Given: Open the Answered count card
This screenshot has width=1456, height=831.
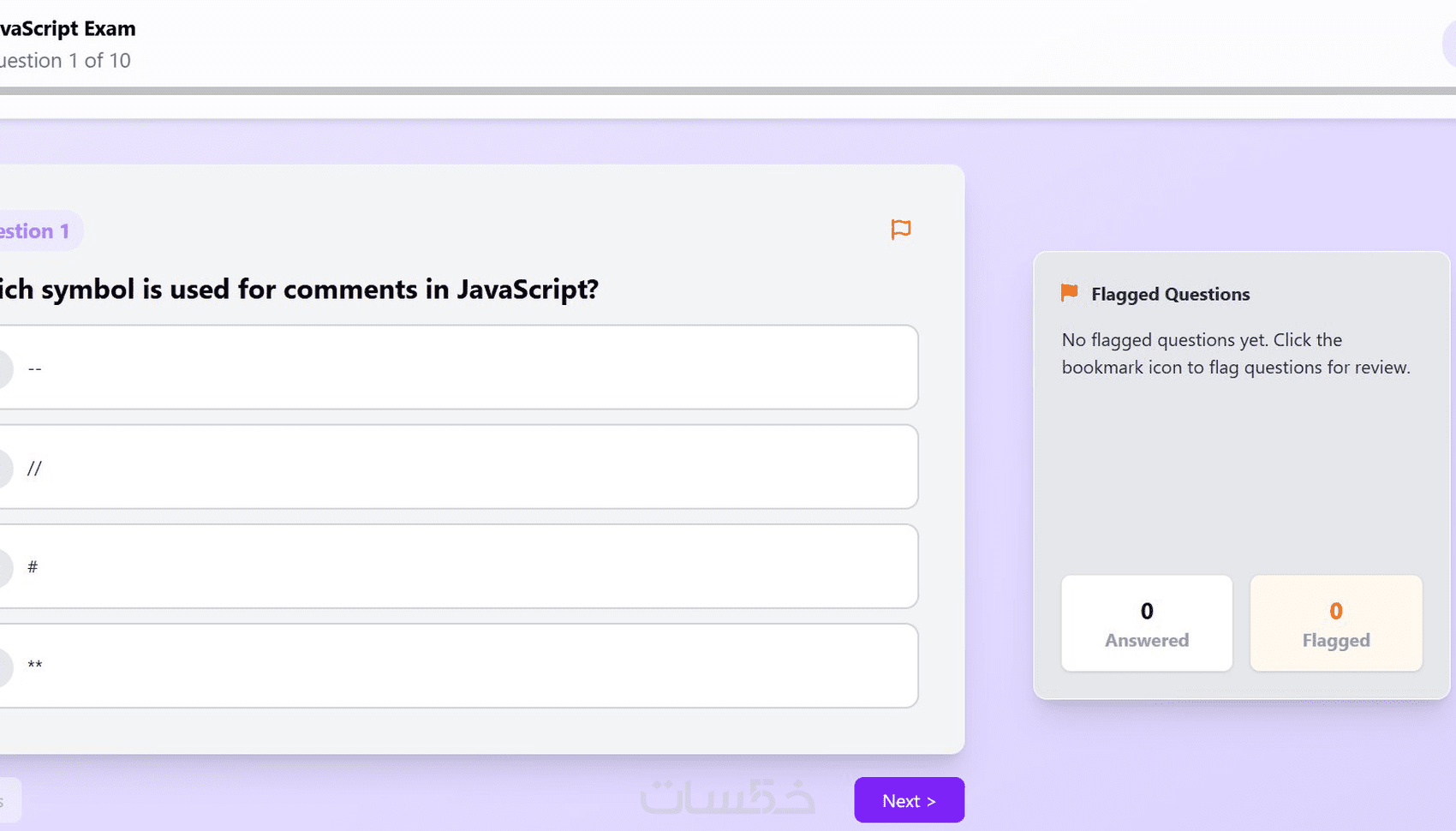Looking at the screenshot, I should click(1146, 623).
